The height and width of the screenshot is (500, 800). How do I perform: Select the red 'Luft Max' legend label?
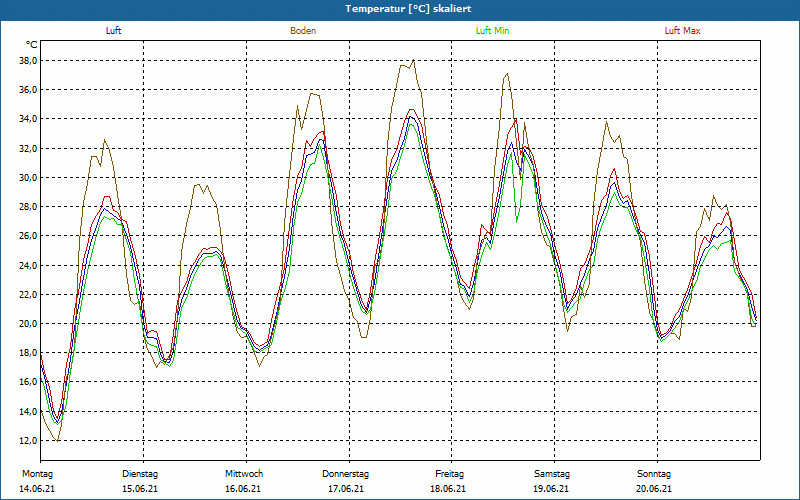[682, 31]
